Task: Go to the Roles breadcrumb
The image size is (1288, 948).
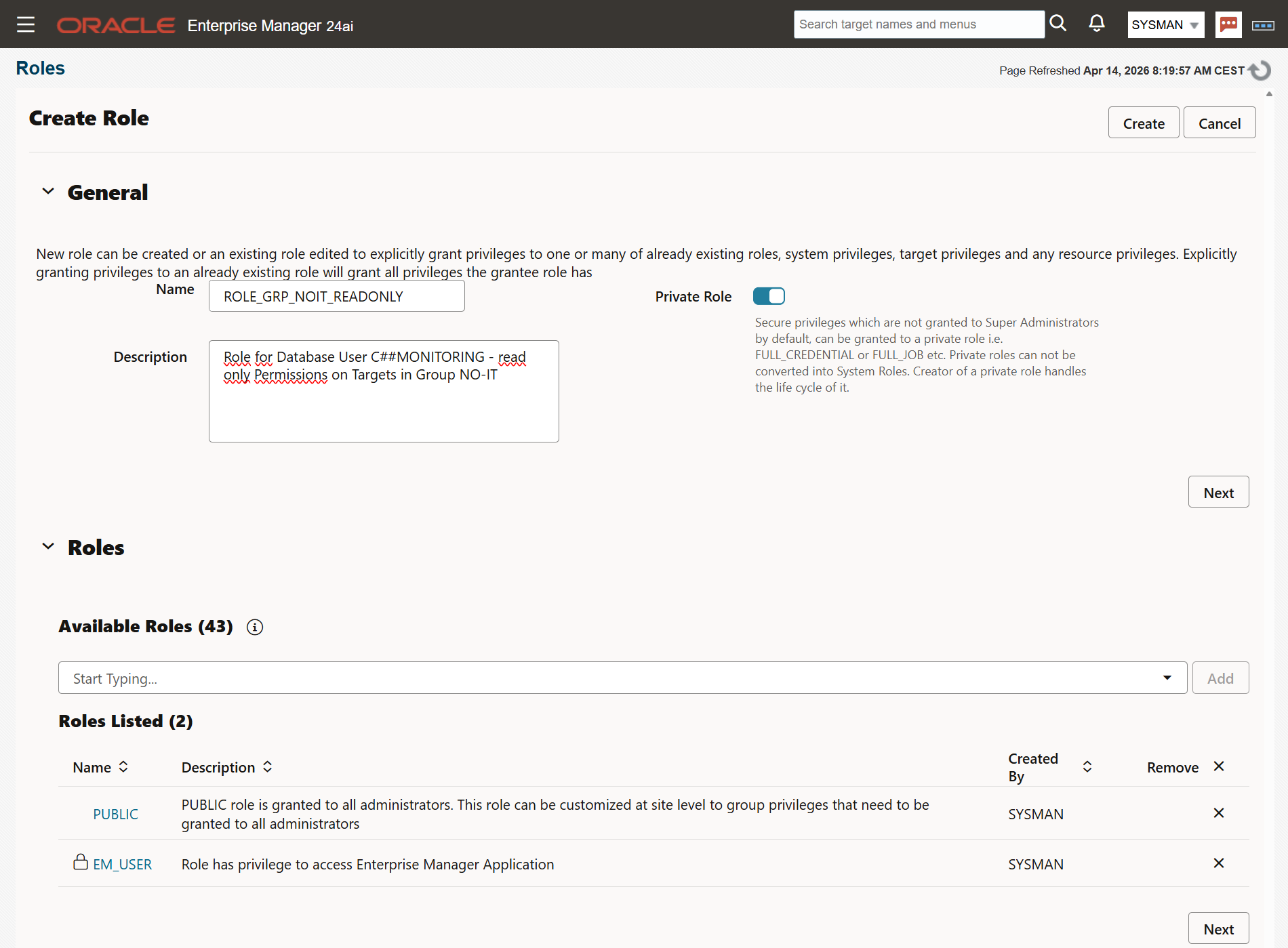Action: pos(40,68)
